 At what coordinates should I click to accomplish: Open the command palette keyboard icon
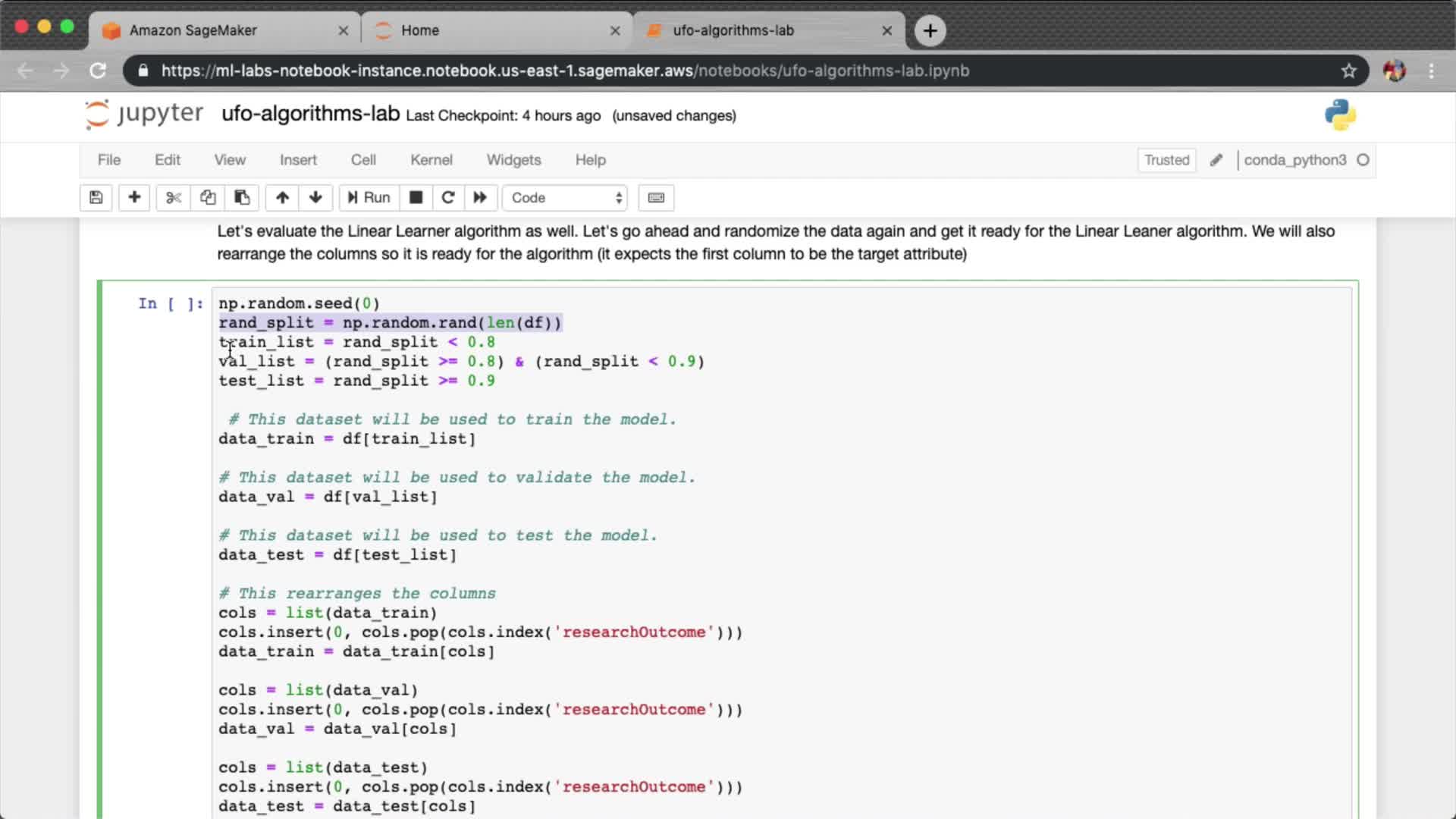(656, 198)
